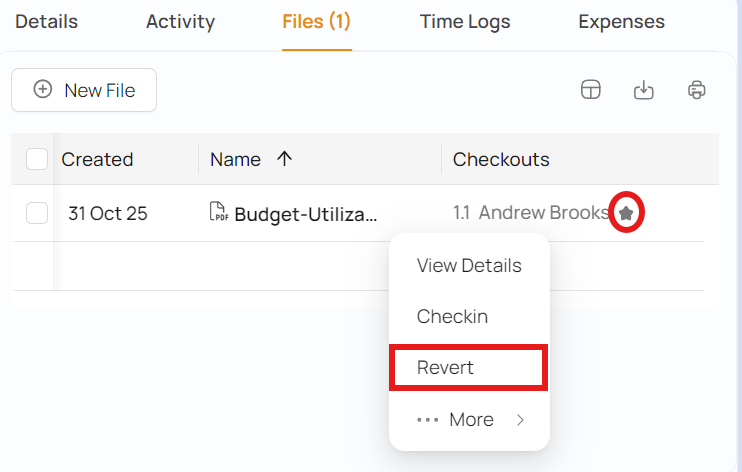Click the Created column header
742x472 pixels.
pyautogui.click(x=97, y=159)
